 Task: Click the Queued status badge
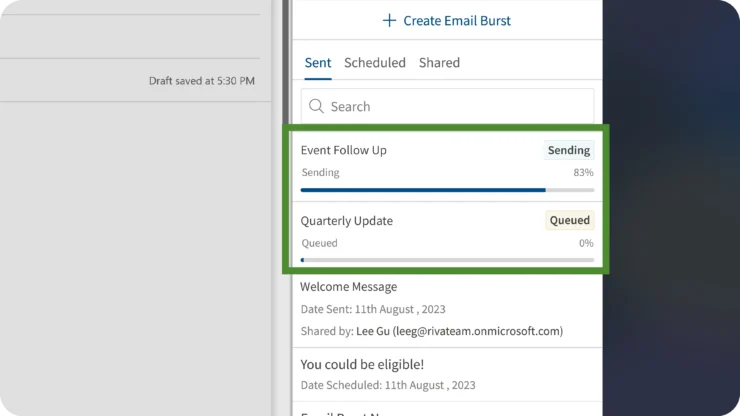coord(569,220)
